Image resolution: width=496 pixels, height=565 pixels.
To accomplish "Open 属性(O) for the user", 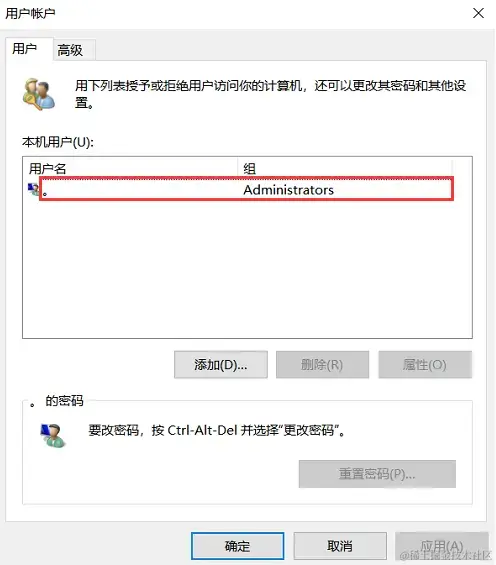I will (425, 365).
